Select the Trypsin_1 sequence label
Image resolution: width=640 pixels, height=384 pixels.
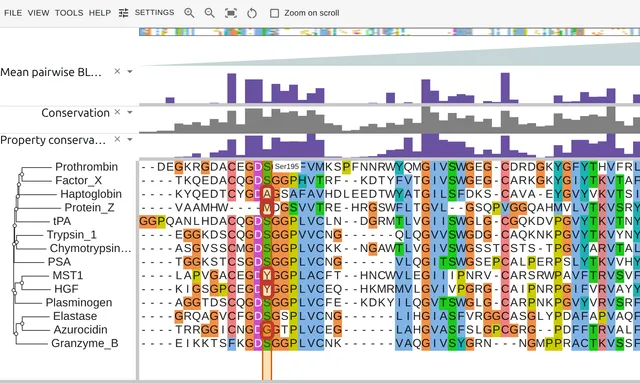(x=71, y=235)
